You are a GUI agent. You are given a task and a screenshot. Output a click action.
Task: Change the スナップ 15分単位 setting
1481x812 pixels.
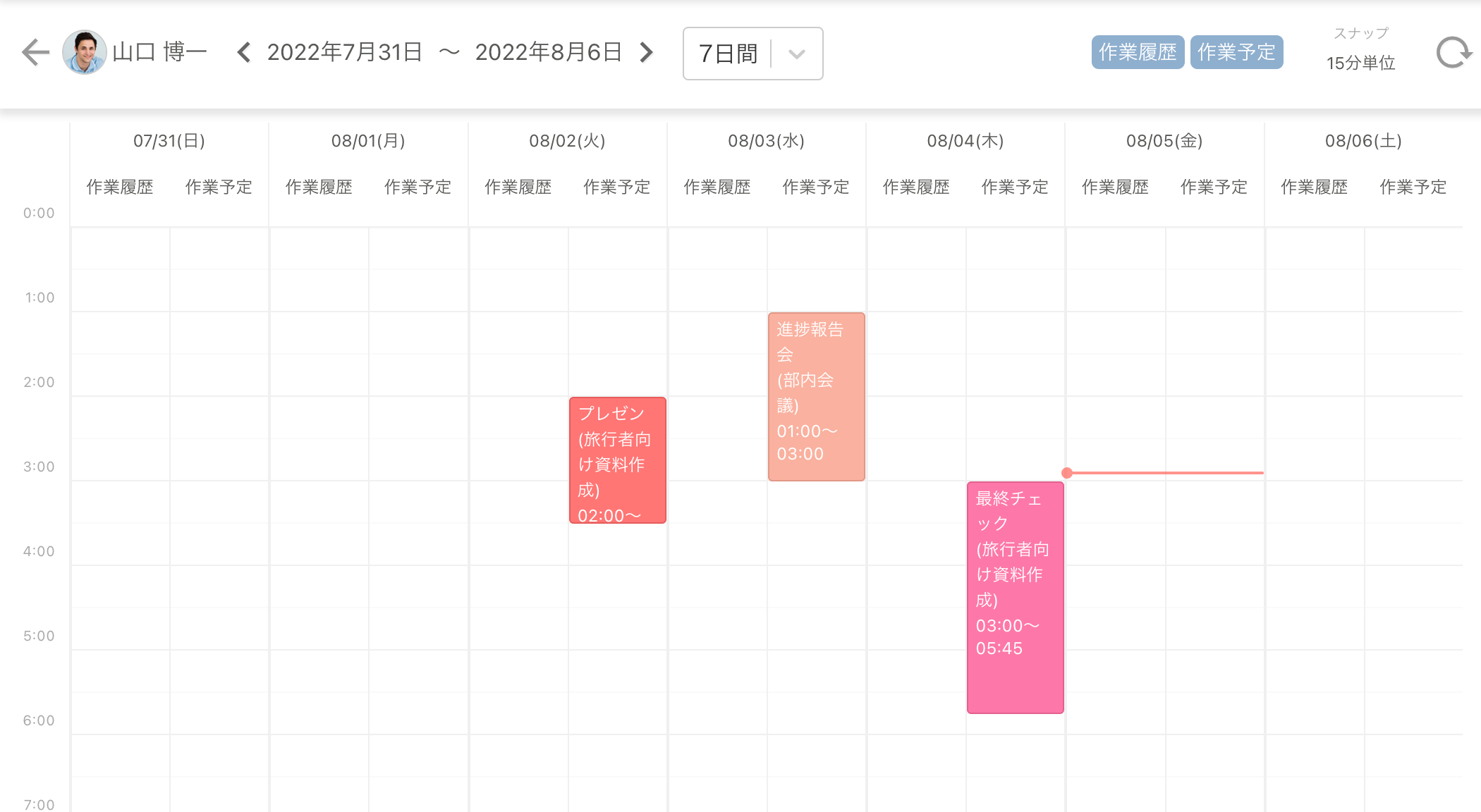click(x=1360, y=62)
